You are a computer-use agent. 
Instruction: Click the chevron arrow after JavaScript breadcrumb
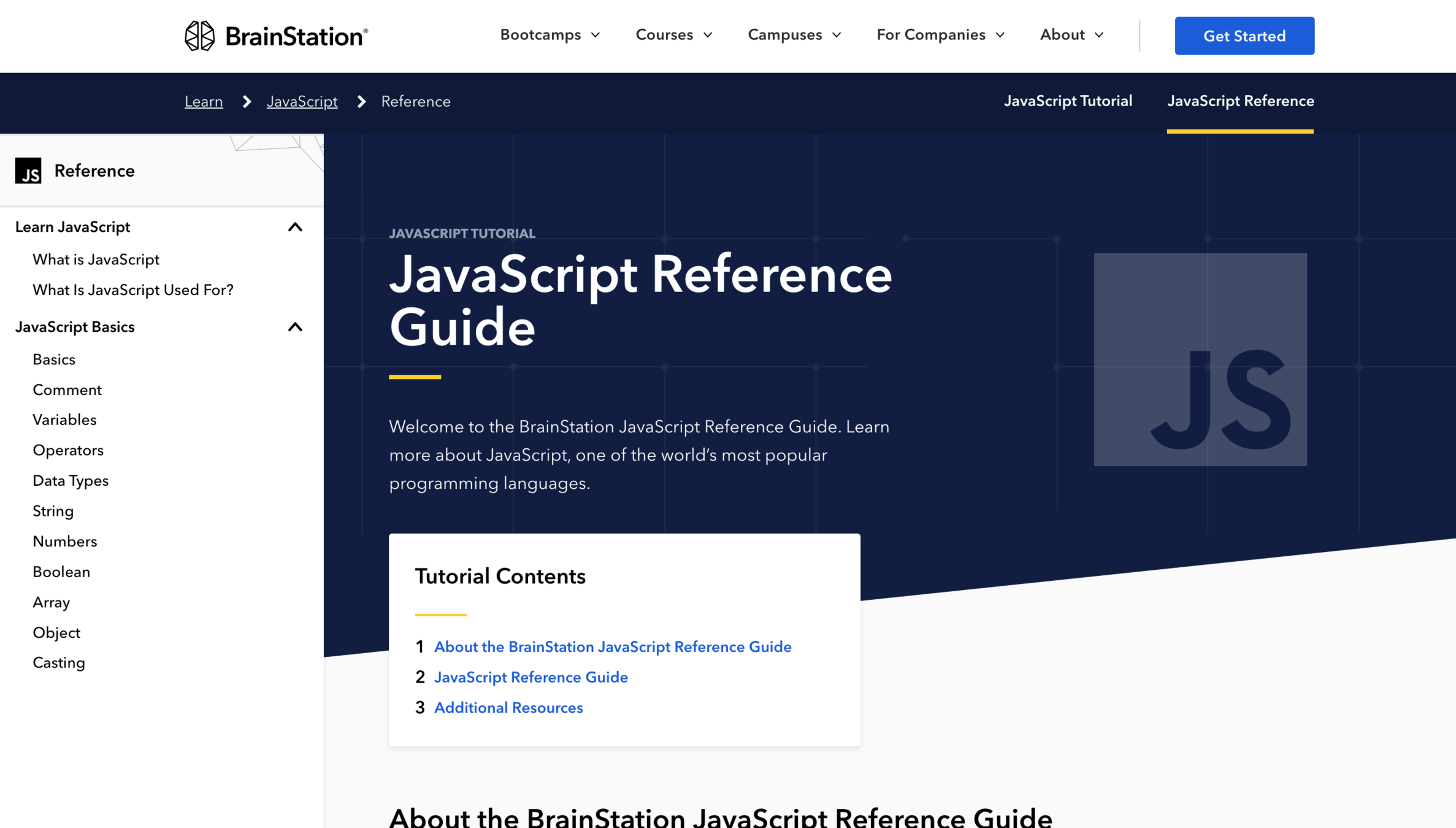click(x=361, y=102)
